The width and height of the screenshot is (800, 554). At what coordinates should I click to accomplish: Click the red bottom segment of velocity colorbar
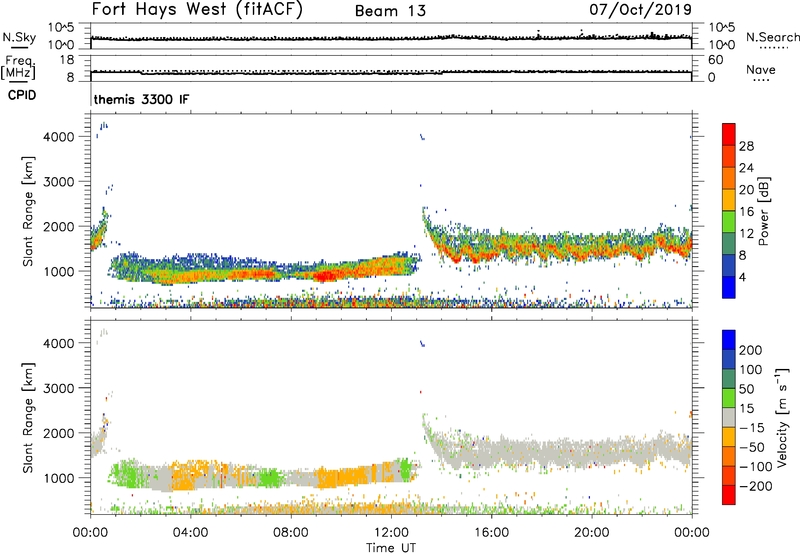pos(729,495)
